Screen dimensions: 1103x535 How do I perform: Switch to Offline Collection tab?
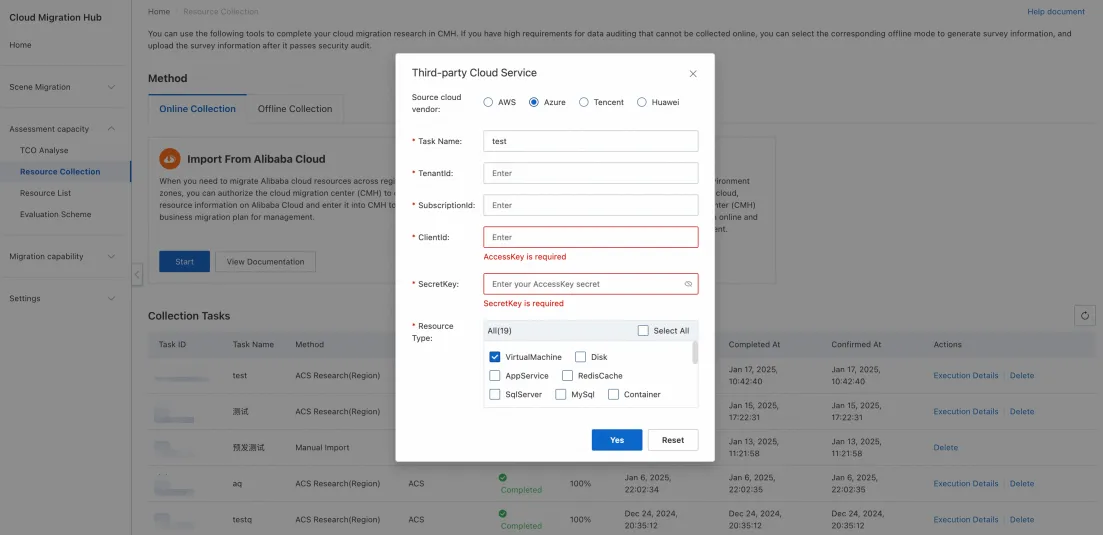coord(295,109)
